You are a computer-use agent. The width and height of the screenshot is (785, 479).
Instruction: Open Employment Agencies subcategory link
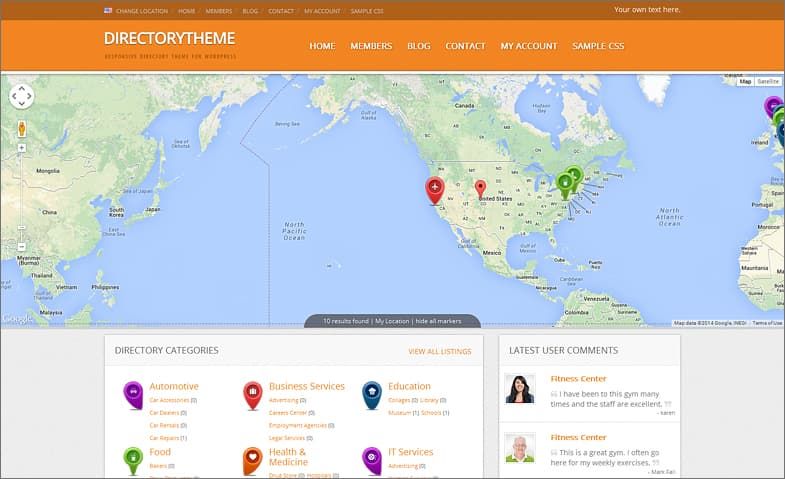[x=298, y=425]
